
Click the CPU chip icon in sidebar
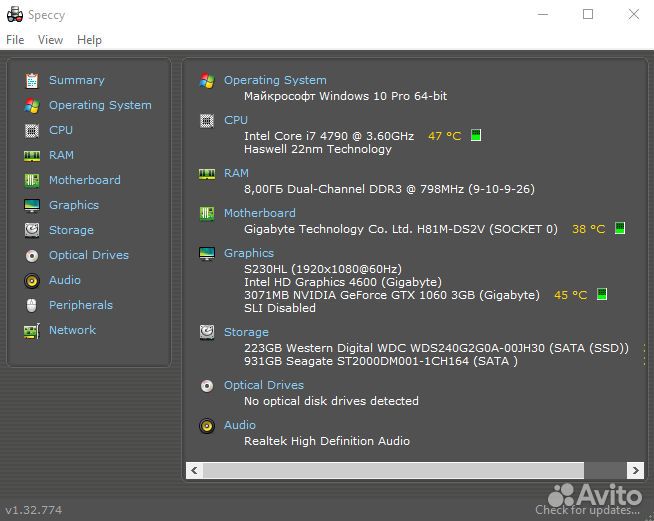click(x=32, y=130)
